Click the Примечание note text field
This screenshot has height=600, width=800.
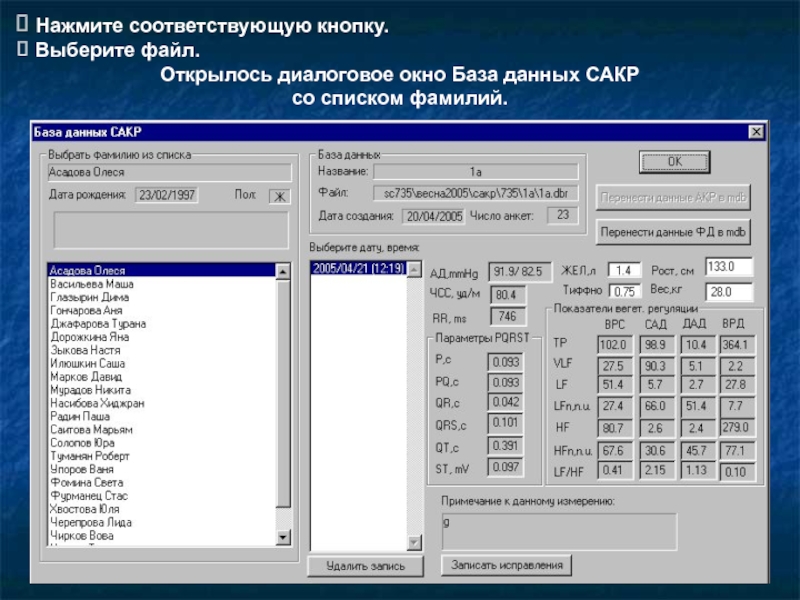(x=558, y=530)
